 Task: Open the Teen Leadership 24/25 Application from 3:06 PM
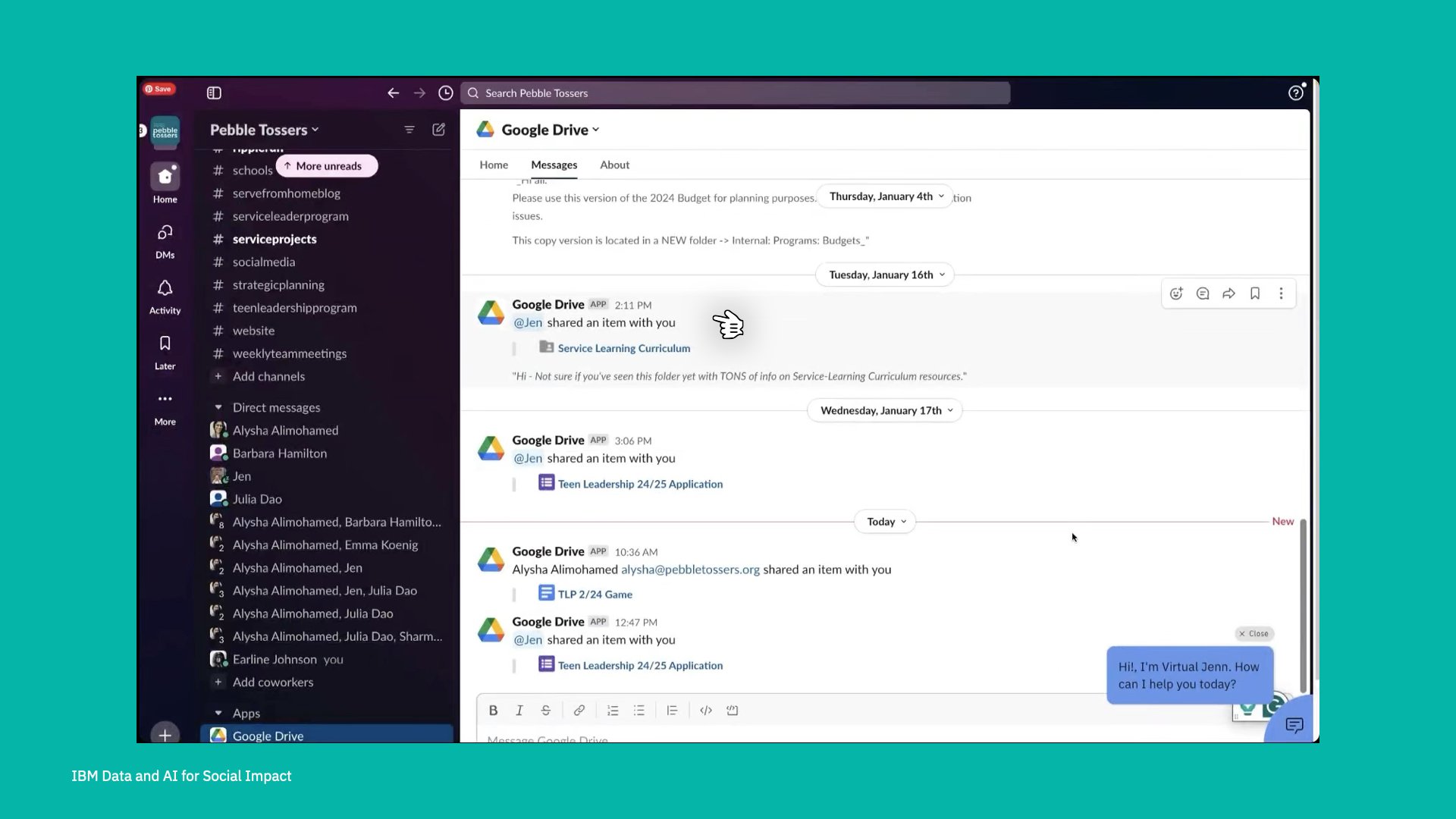pyautogui.click(x=640, y=484)
